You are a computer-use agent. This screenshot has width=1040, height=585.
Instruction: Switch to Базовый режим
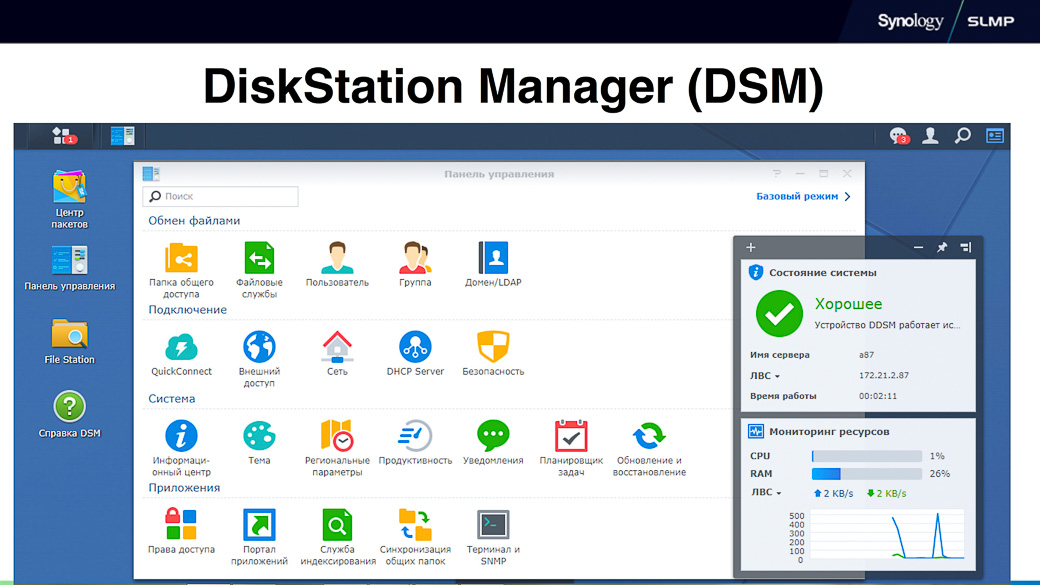click(x=803, y=196)
